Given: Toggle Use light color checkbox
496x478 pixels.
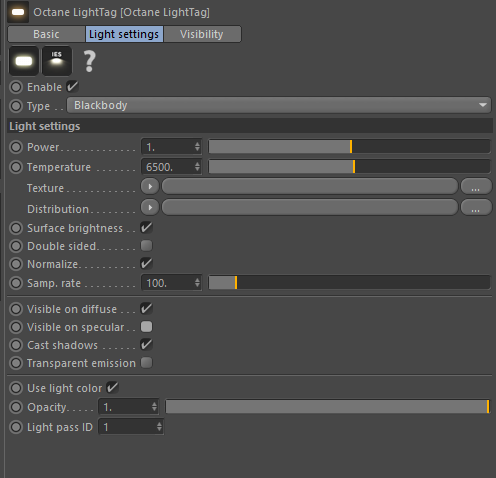Looking at the screenshot, I should click(x=112, y=388).
